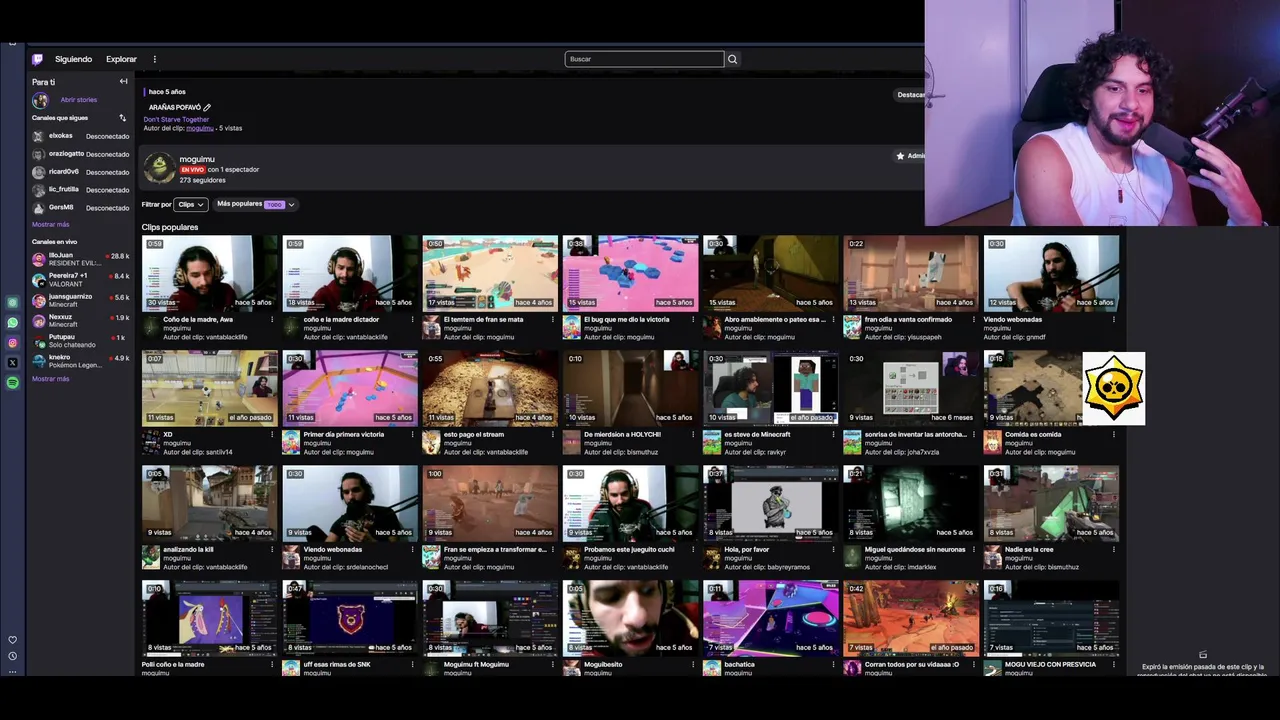
Task: Click the star button right of moguimu
Action: [x=909, y=156]
